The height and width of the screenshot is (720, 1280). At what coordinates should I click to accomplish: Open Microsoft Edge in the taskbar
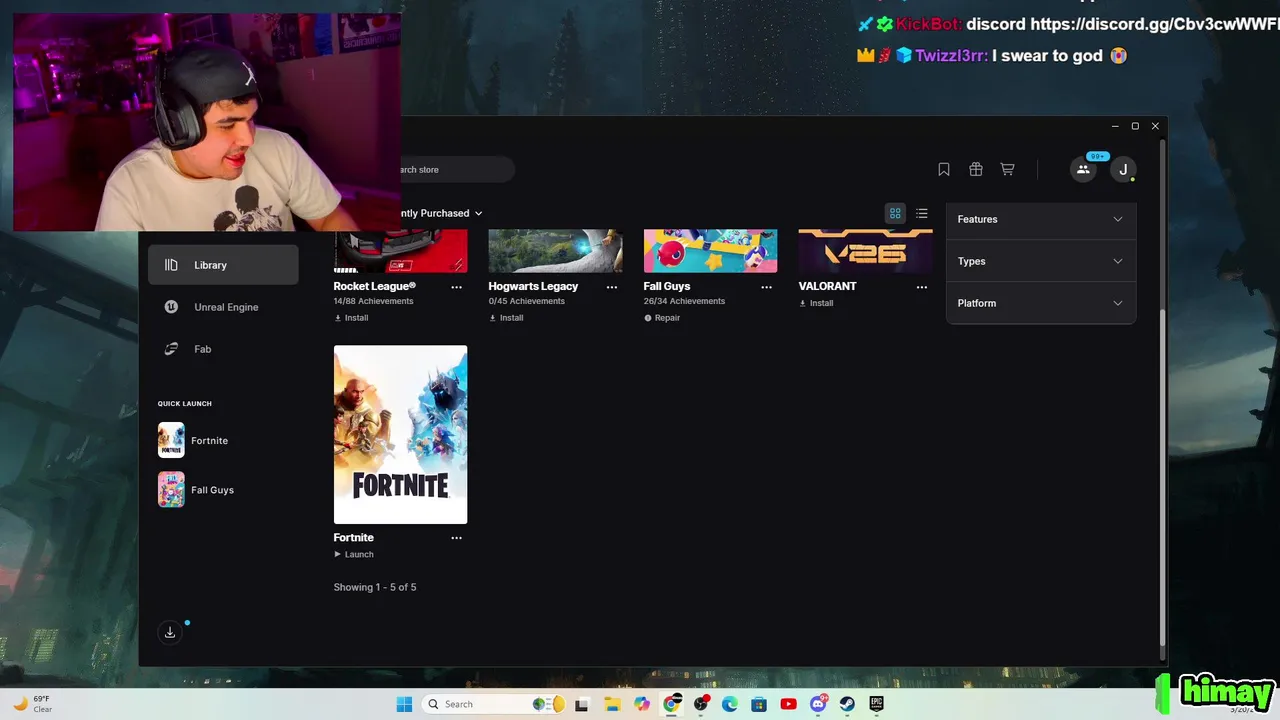click(x=730, y=704)
